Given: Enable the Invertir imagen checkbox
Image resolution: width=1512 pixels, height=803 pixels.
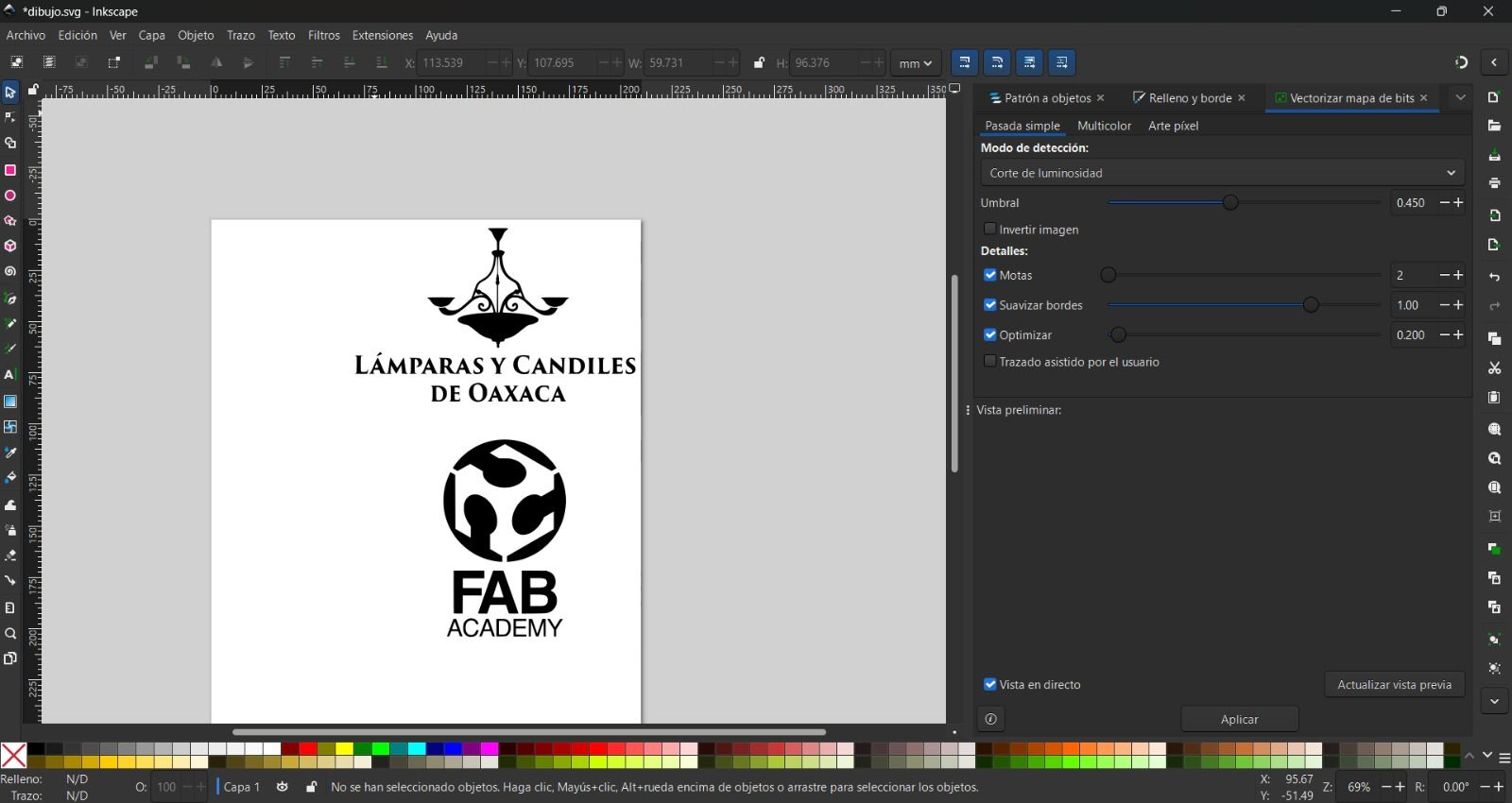Looking at the screenshot, I should point(990,229).
